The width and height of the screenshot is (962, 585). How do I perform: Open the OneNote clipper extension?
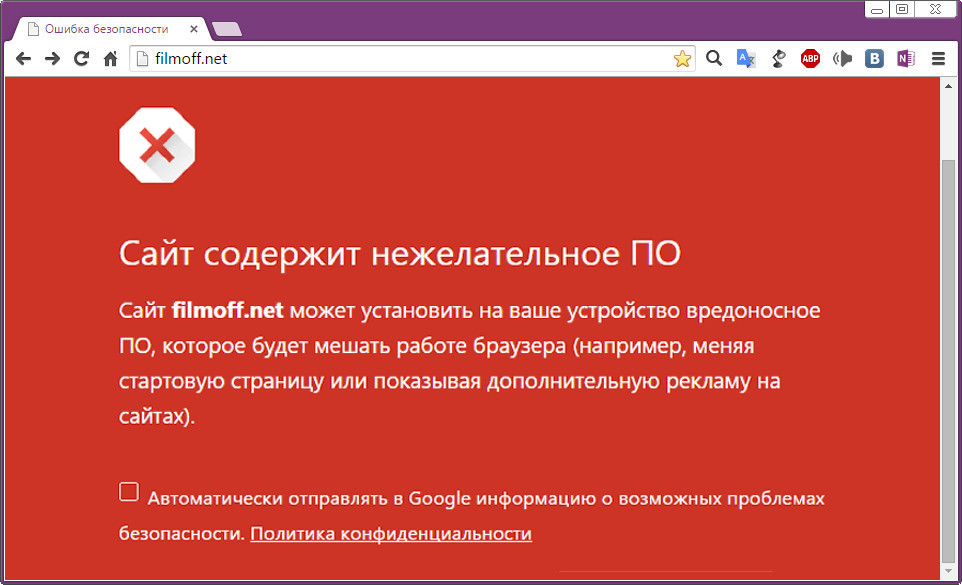(x=906, y=59)
